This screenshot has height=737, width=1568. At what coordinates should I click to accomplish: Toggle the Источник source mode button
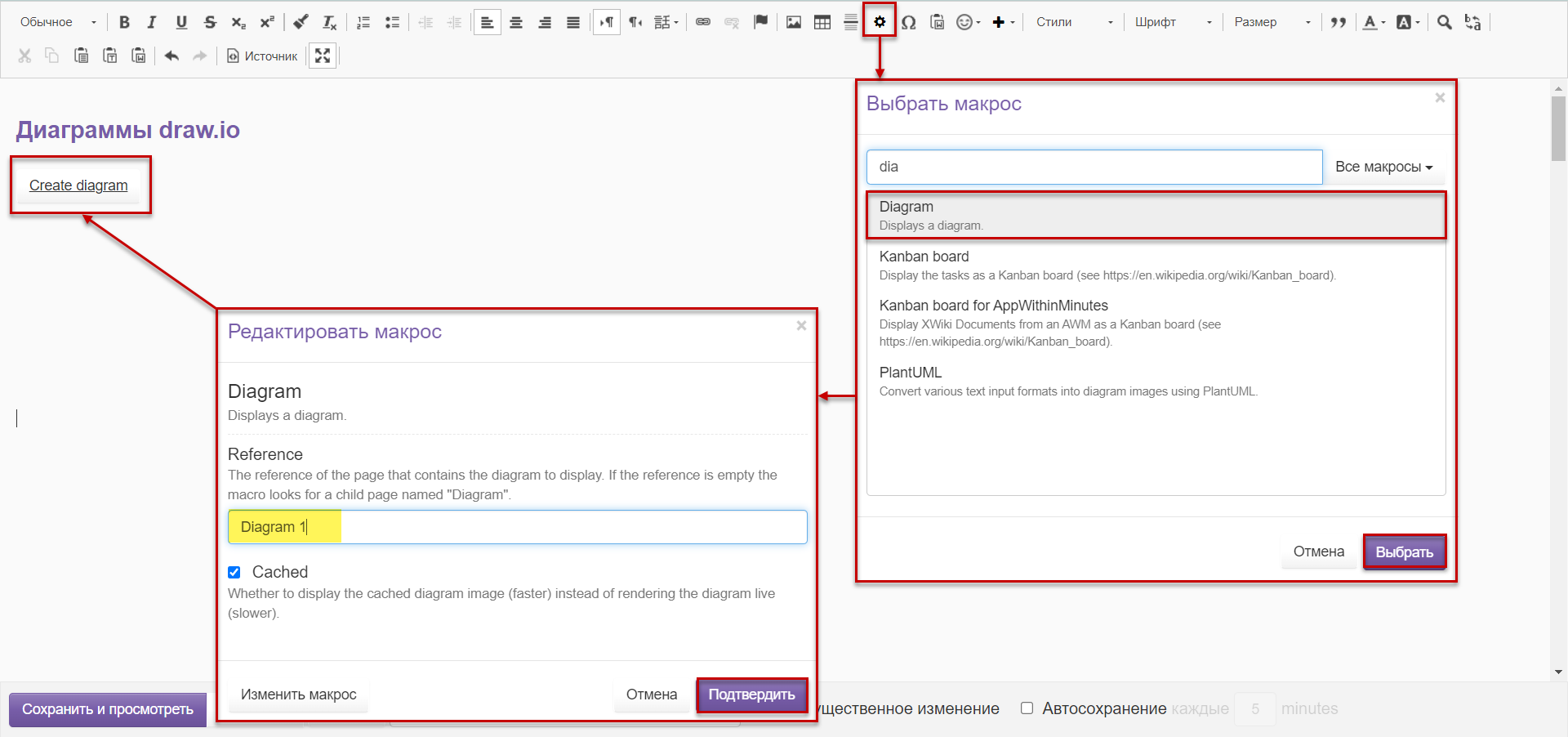pos(262,56)
